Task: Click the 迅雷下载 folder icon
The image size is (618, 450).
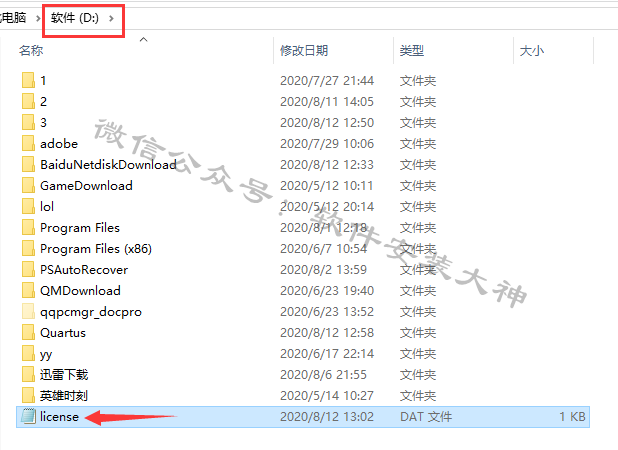Action: (x=28, y=374)
